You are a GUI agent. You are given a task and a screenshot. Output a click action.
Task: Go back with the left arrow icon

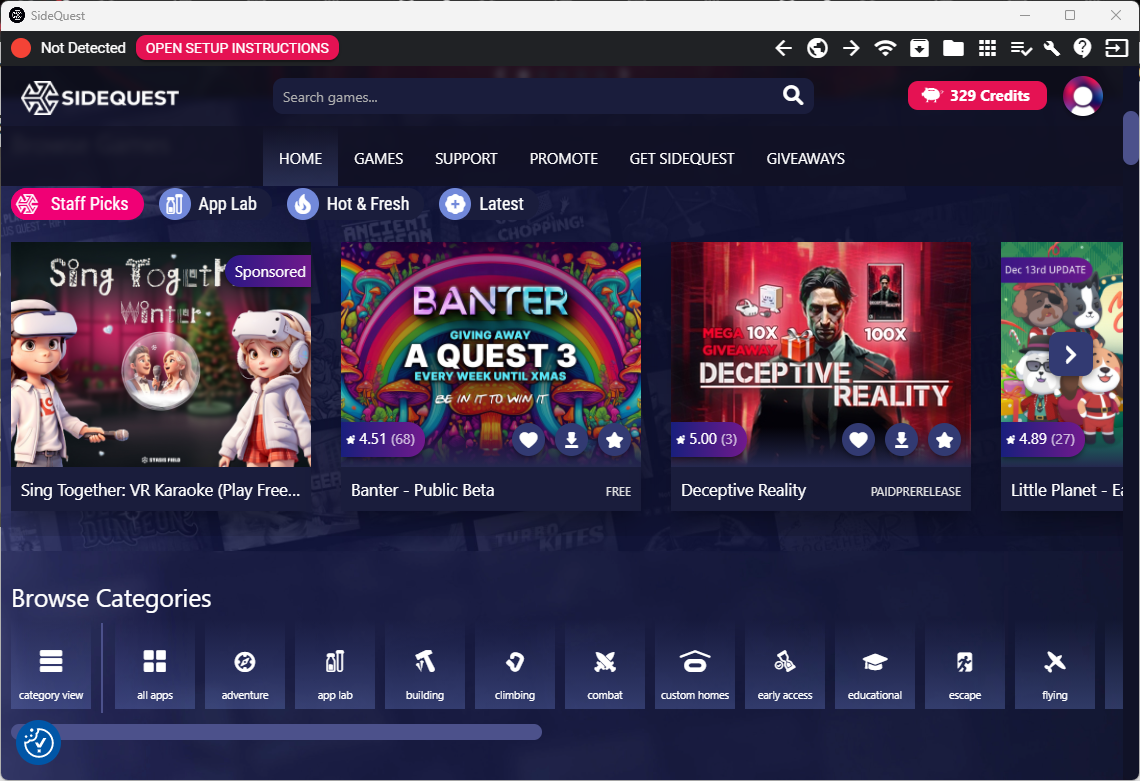pyautogui.click(x=783, y=48)
